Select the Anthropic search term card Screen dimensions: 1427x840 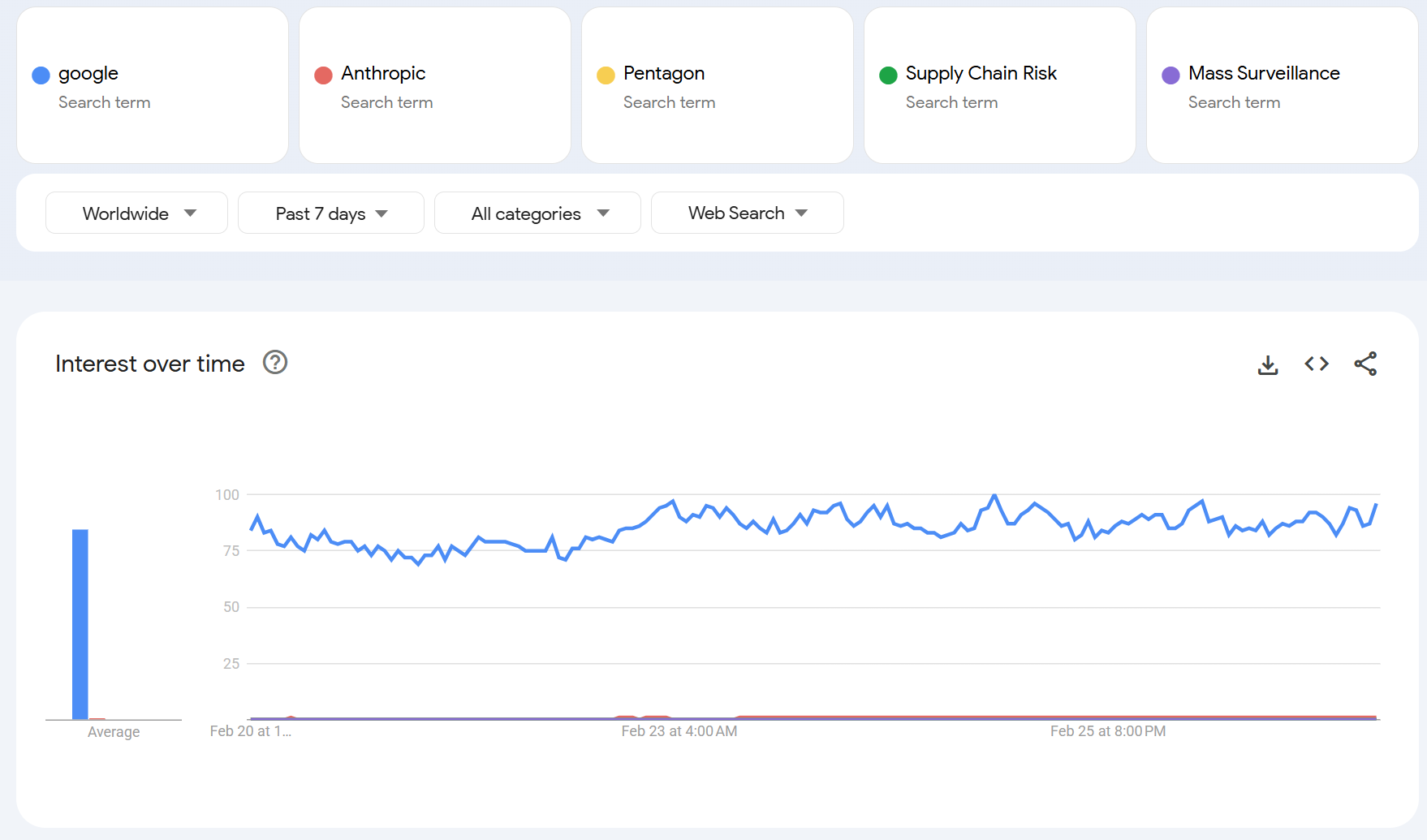434,86
